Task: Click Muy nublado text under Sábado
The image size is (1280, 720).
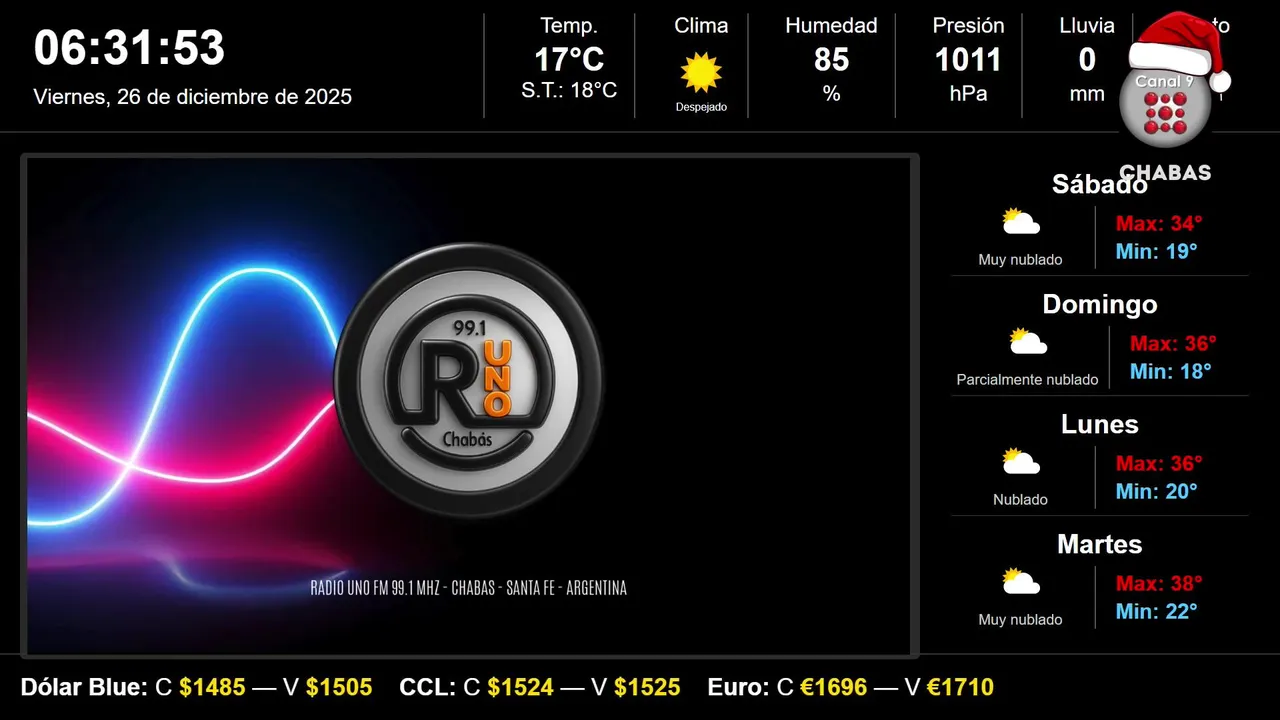Action: coord(1020,260)
